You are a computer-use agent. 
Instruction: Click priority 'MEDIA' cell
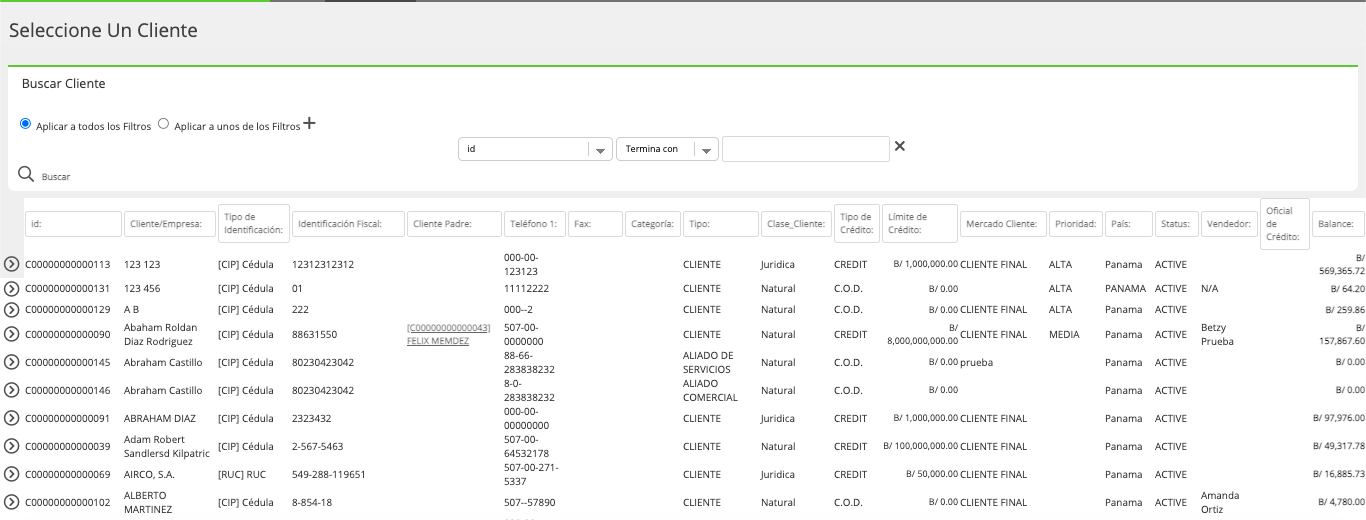[x=1064, y=334]
